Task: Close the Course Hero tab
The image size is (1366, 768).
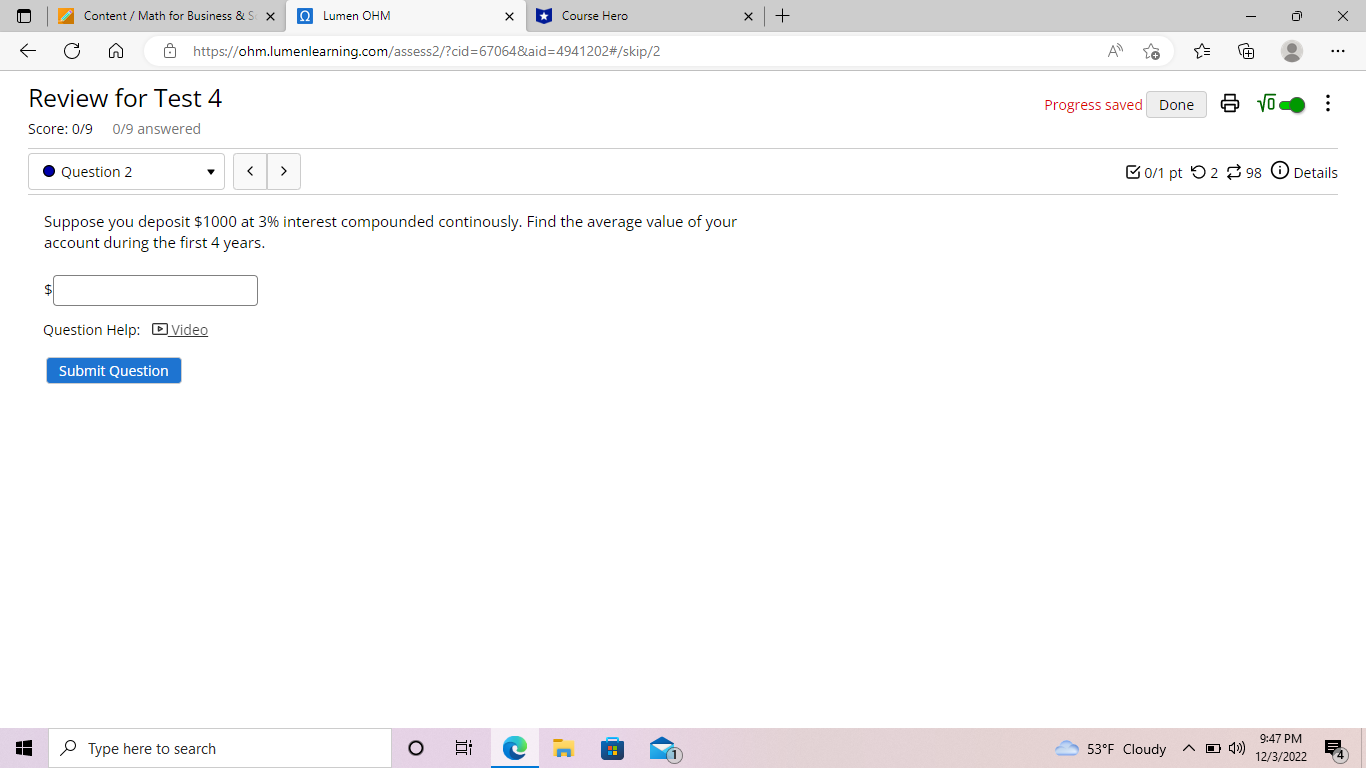Action: coord(748,16)
